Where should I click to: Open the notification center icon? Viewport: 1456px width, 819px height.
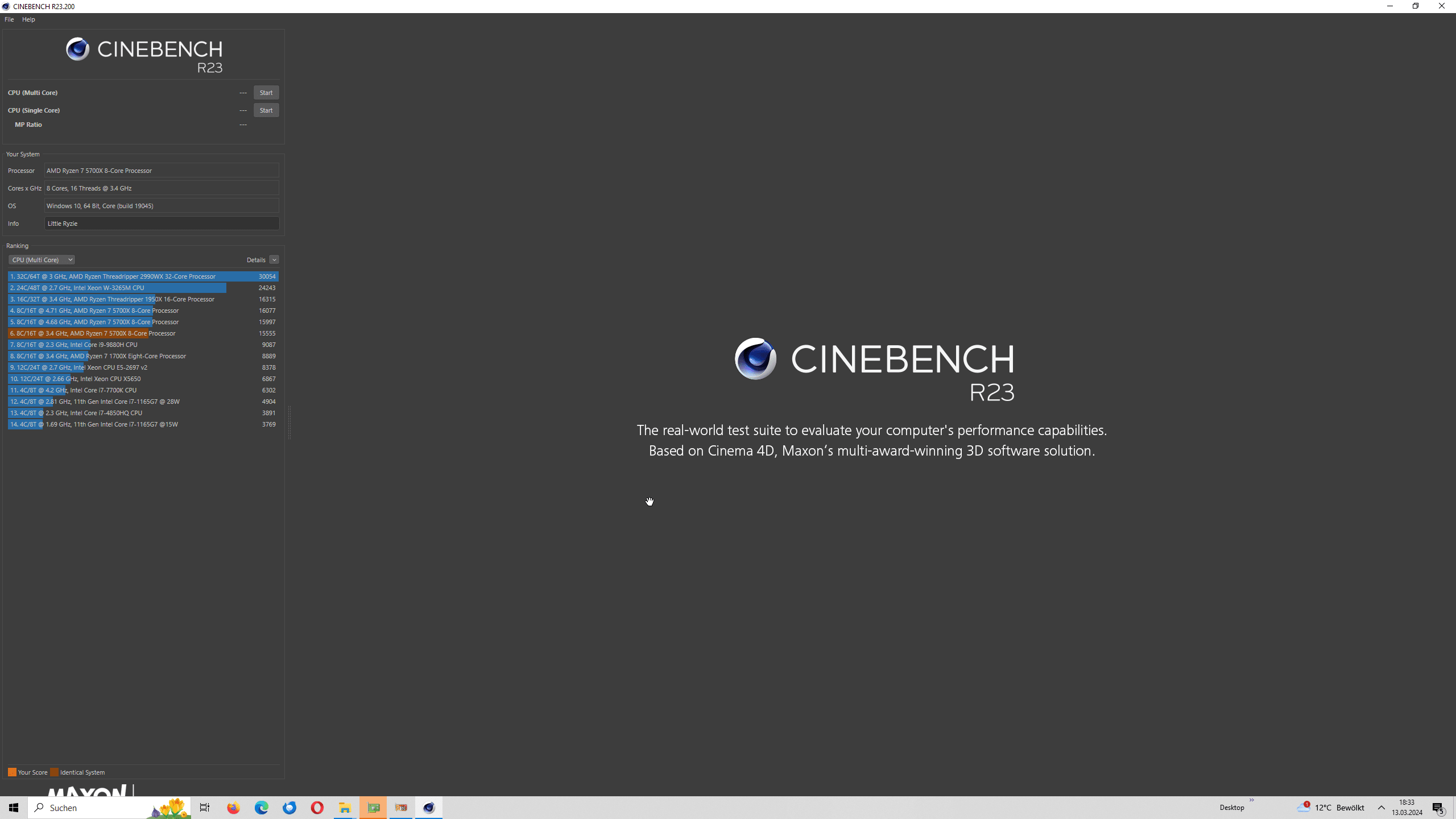click(x=1438, y=808)
